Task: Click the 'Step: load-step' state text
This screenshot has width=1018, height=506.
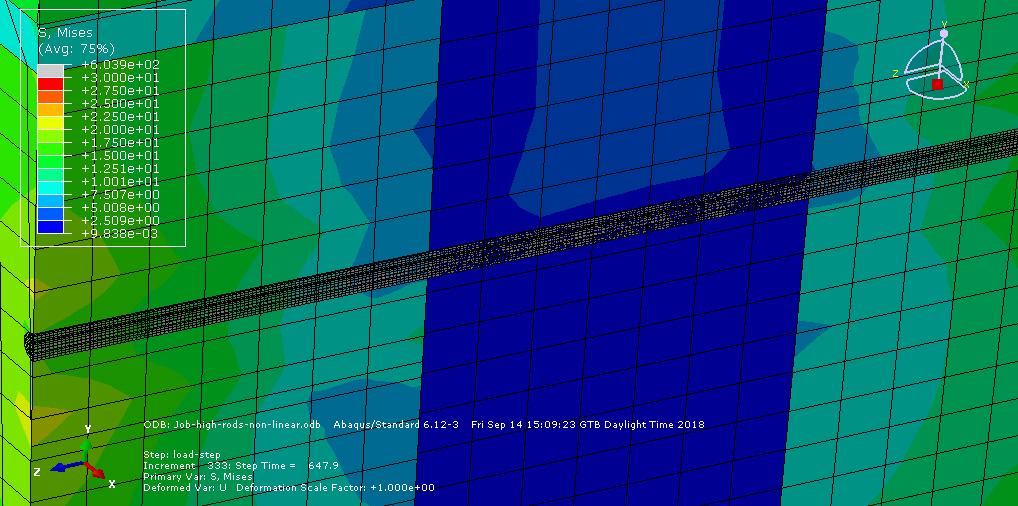Action: (x=182, y=455)
